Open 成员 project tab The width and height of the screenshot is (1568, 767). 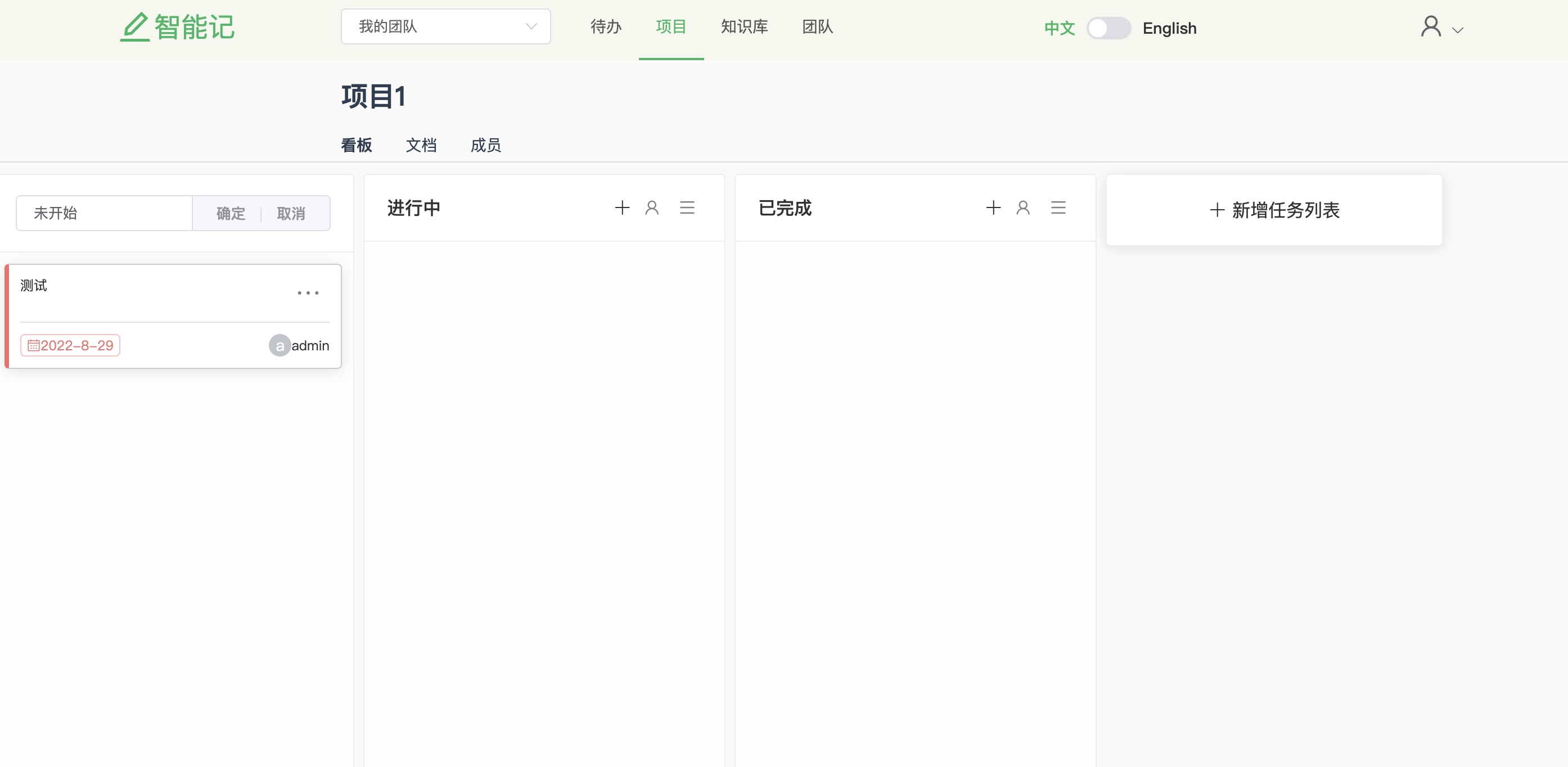[486, 145]
